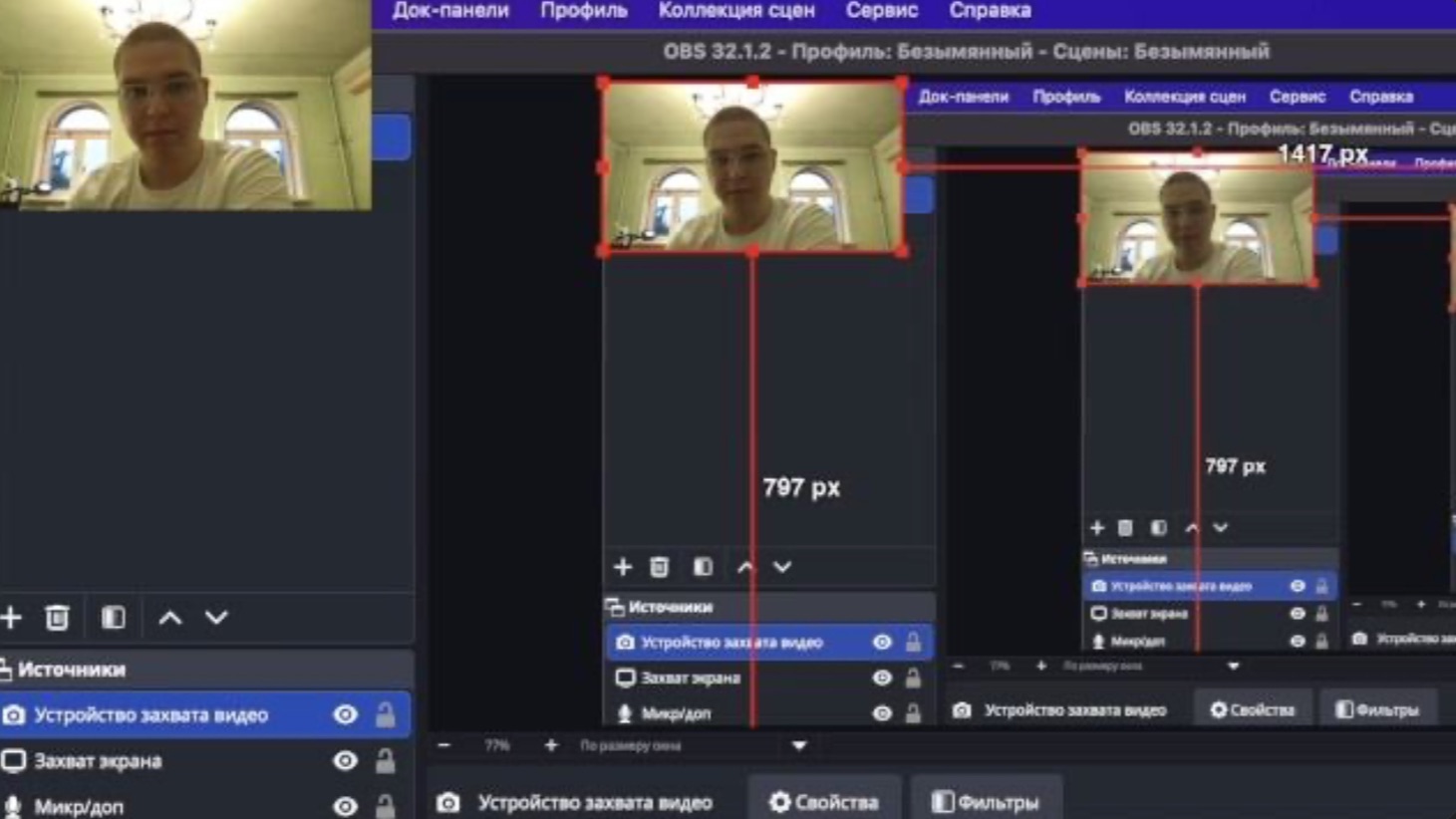Open the Профиль menu in the top menu bar
This screenshot has height=819, width=1456.
click(584, 11)
